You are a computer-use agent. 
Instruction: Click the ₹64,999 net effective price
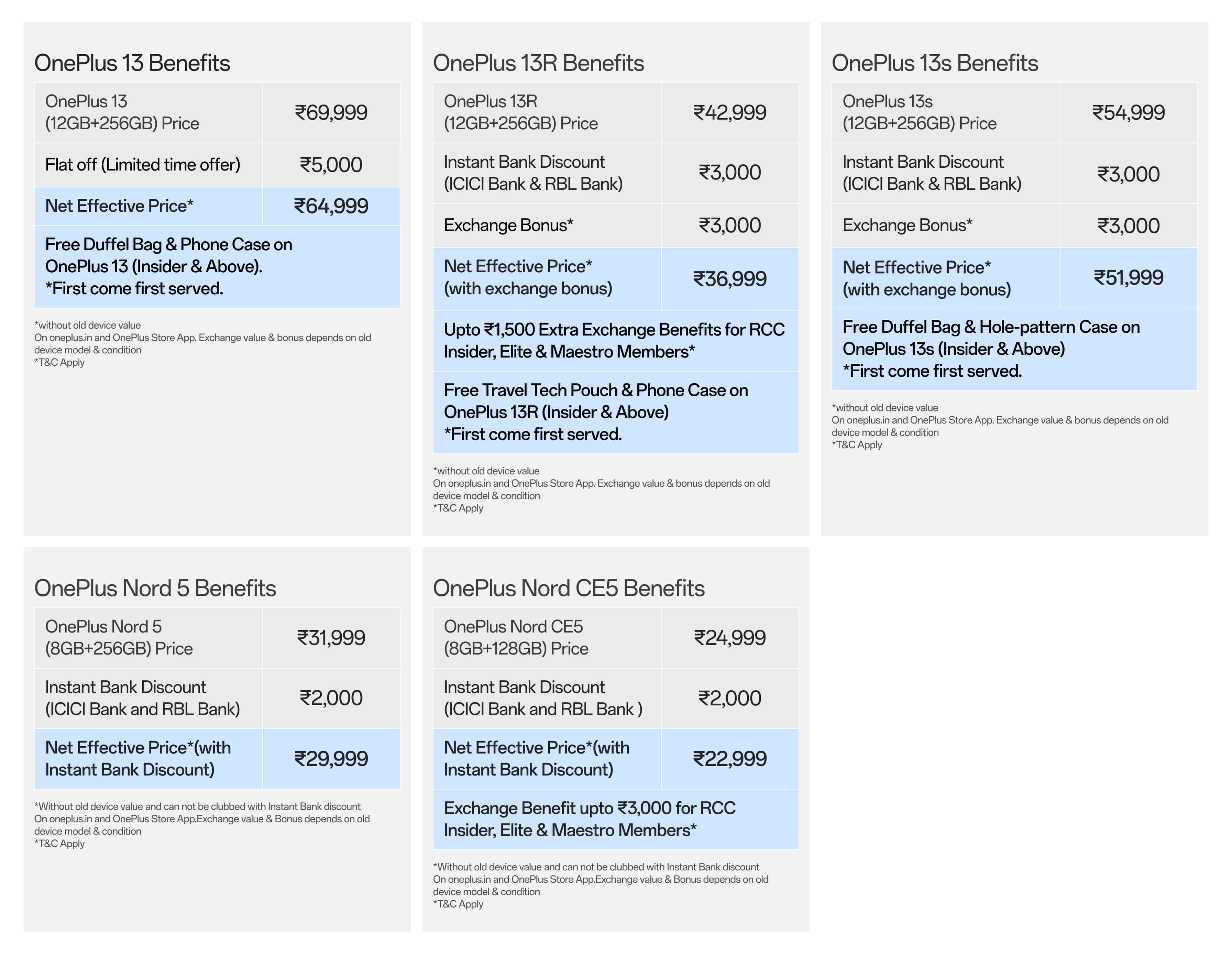[331, 206]
